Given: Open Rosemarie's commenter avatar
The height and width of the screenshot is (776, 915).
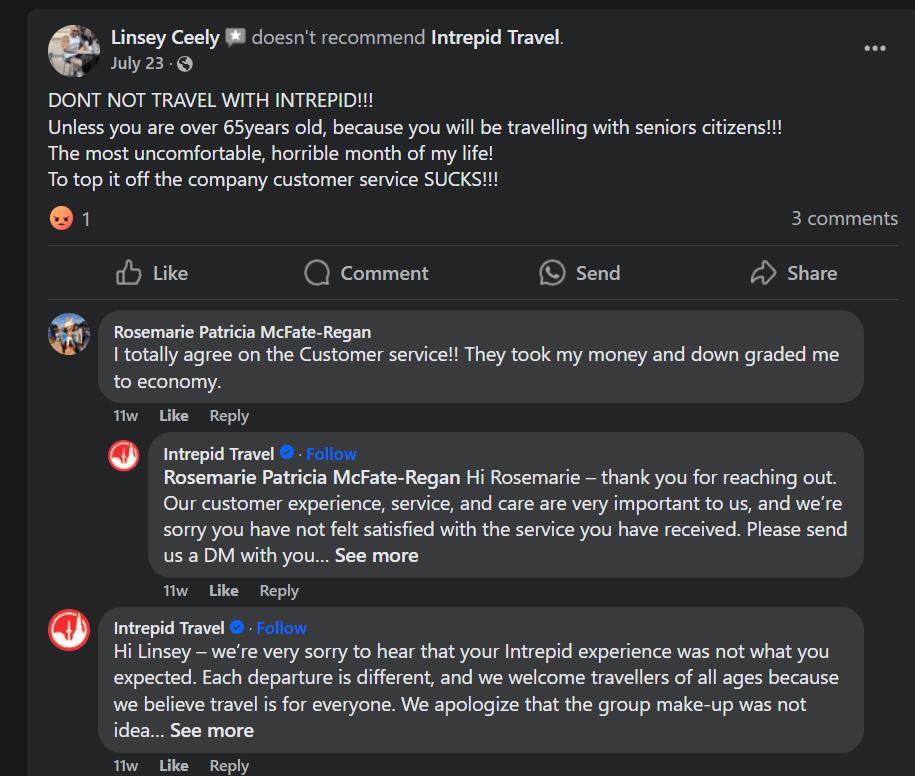Looking at the screenshot, I should (69, 334).
